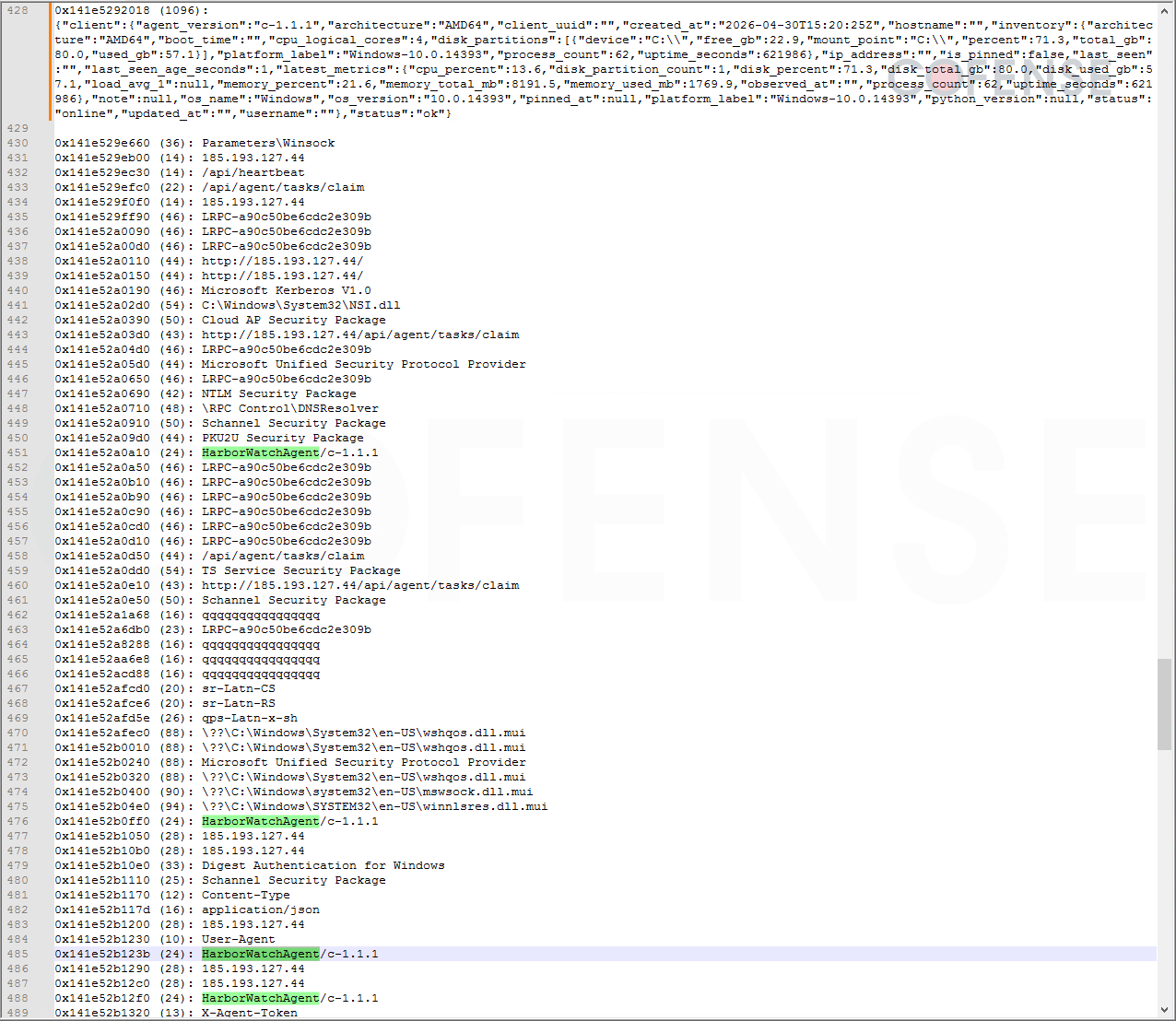The image size is (1176, 1021).
Task: Click the URL on line 460 ending tasks/claim
Action: click(360, 585)
